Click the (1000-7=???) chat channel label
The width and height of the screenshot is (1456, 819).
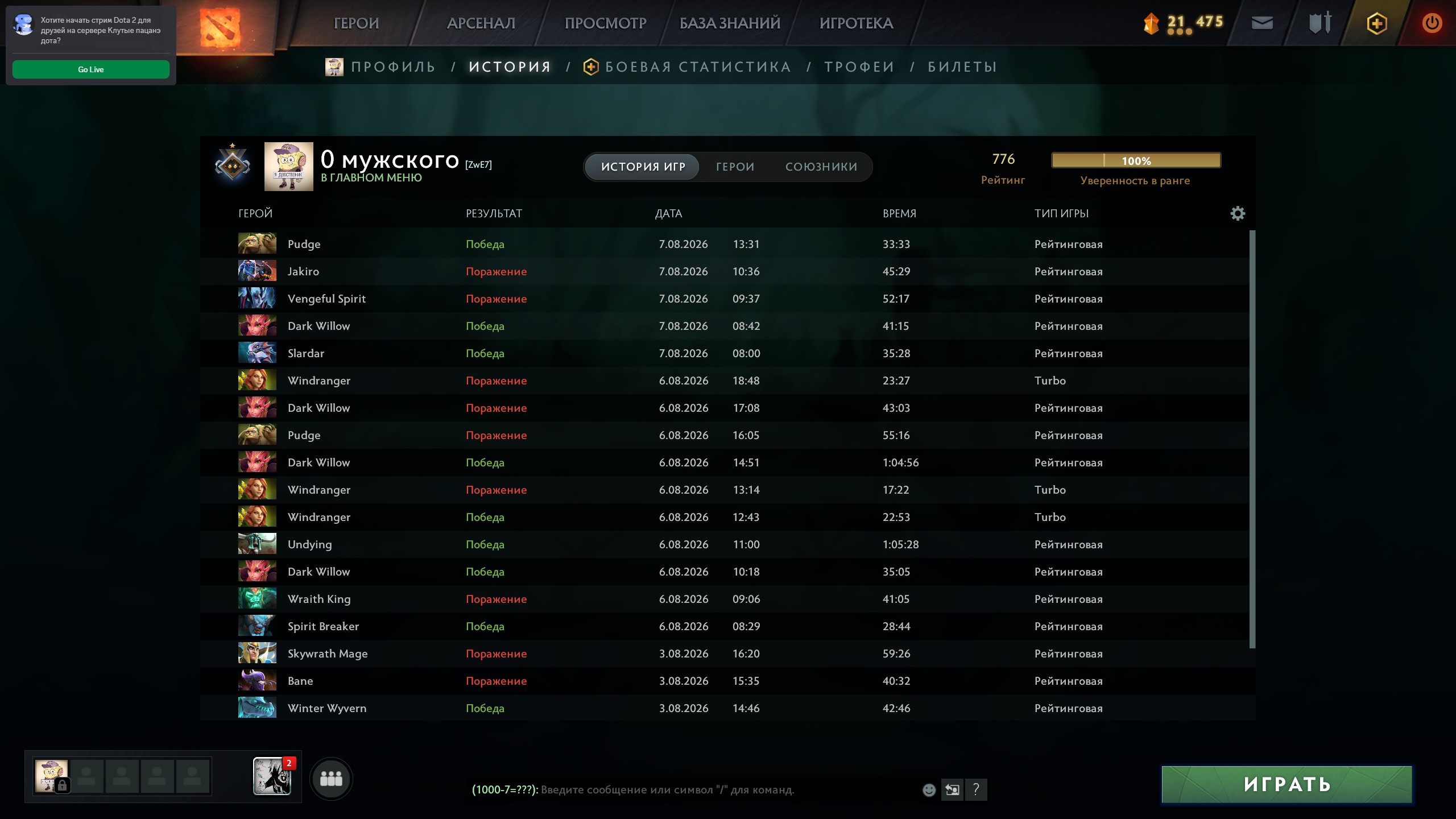point(504,789)
